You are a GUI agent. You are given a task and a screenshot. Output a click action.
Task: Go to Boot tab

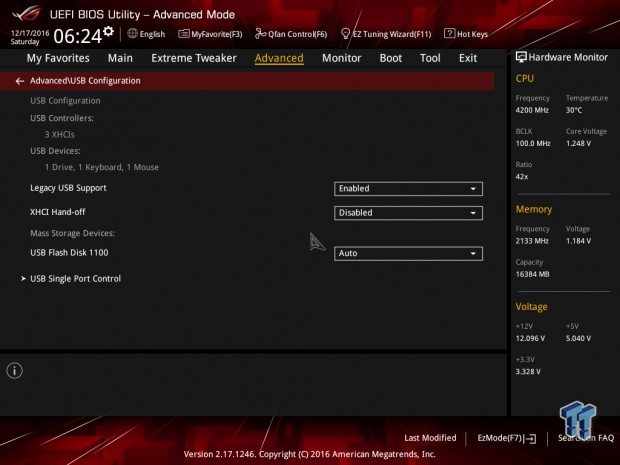coord(391,58)
